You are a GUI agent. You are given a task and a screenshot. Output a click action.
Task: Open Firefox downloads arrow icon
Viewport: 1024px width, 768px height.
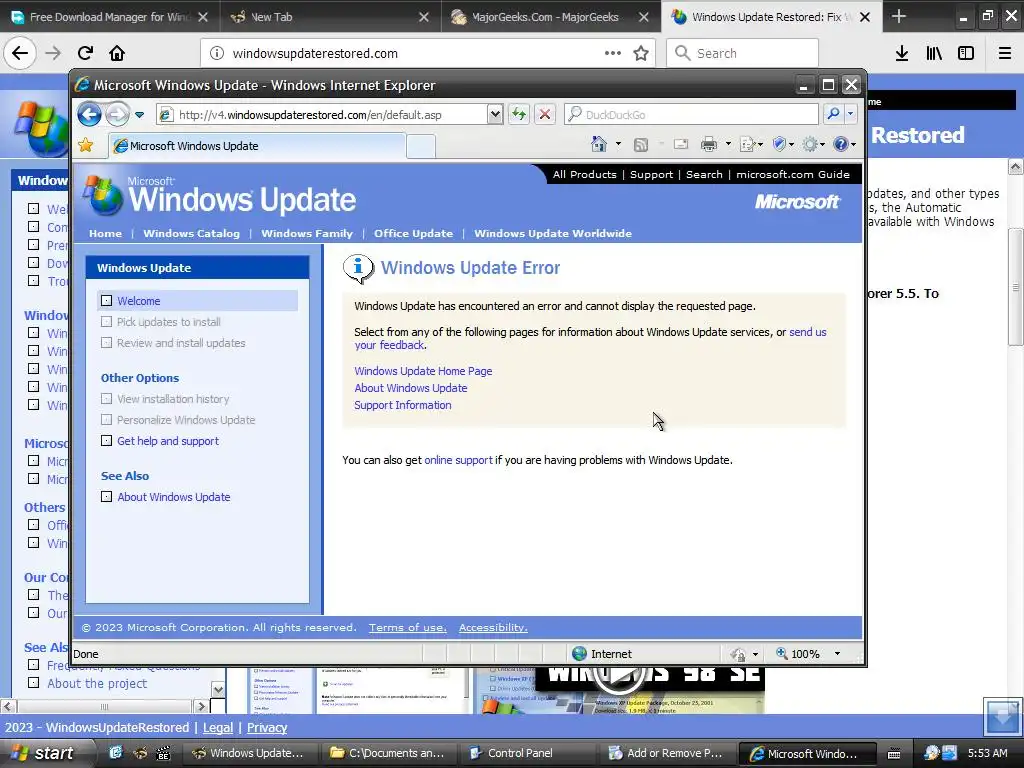(x=902, y=54)
